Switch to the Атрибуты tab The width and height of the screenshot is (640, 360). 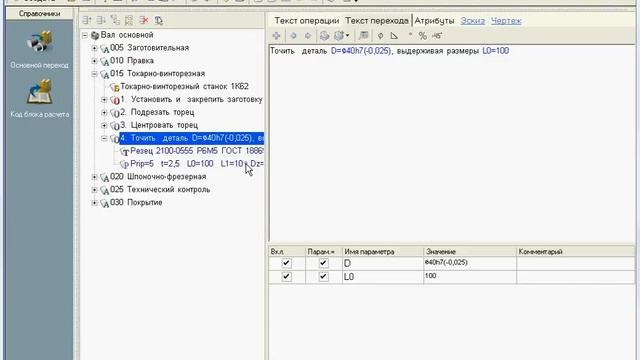434,20
